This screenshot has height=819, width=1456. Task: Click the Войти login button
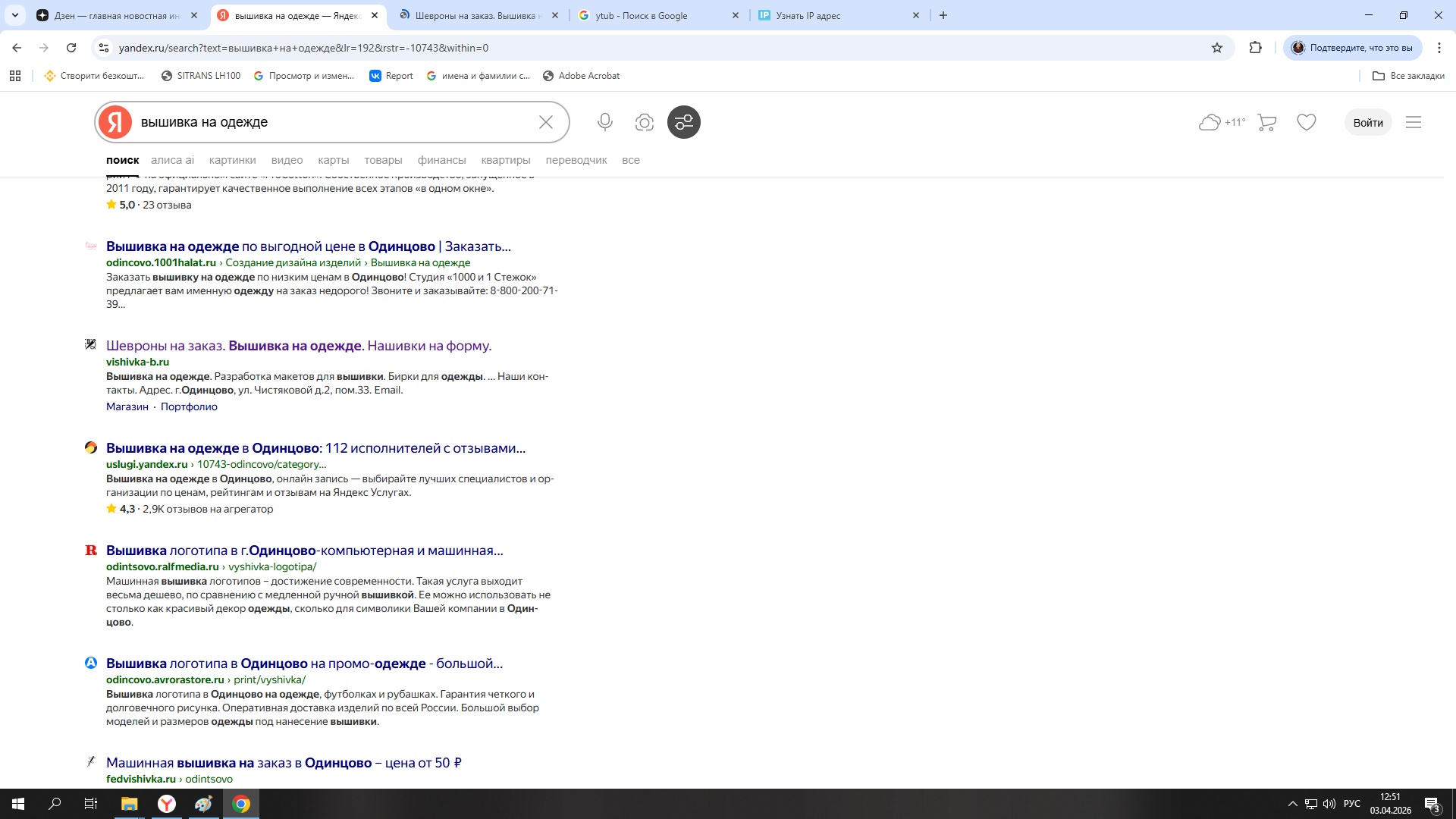tap(1367, 122)
